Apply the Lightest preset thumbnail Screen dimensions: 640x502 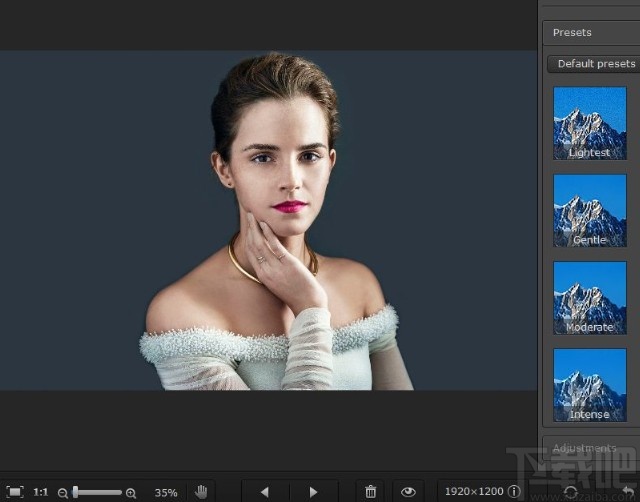590,123
